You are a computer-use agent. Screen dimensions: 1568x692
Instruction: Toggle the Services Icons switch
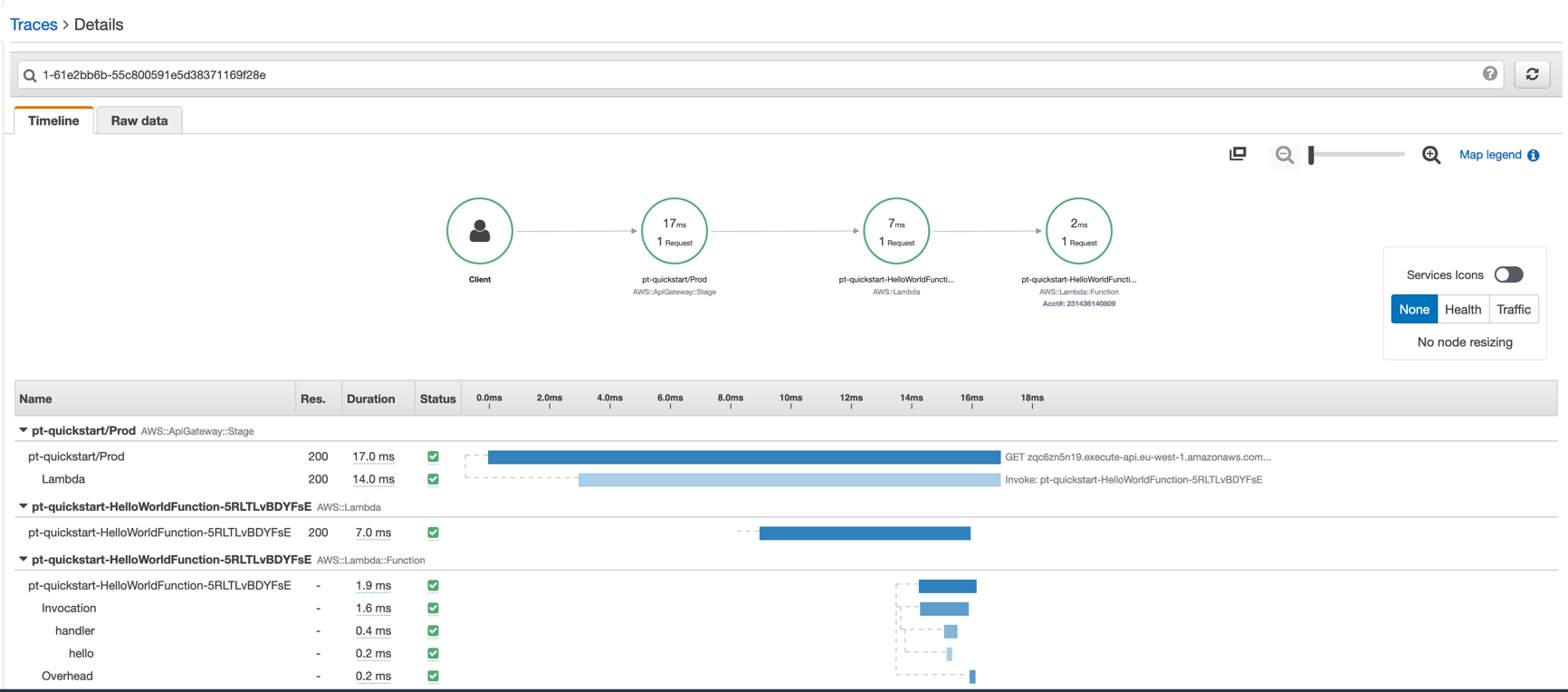(x=1508, y=274)
